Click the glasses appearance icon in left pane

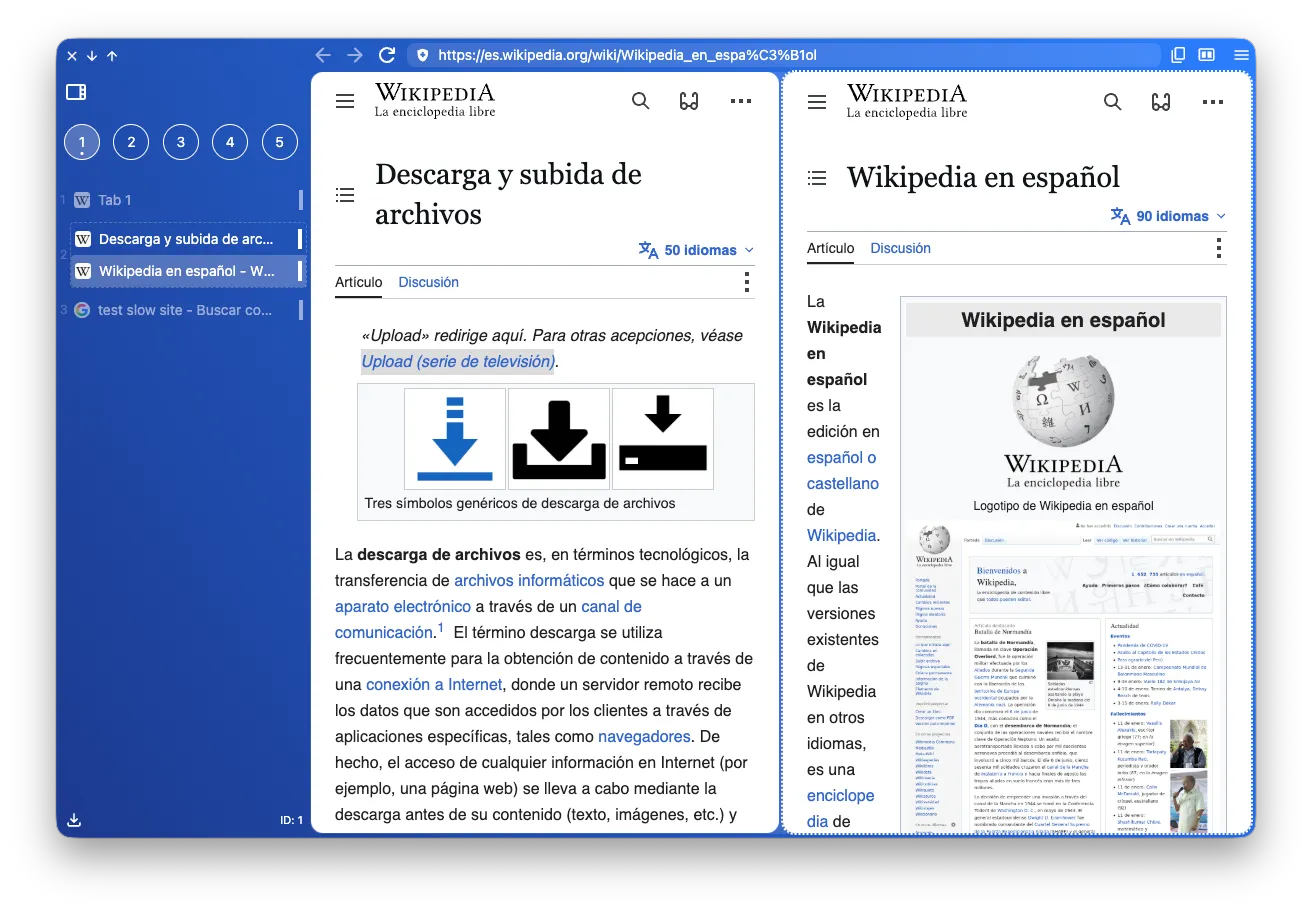click(689, 101)
